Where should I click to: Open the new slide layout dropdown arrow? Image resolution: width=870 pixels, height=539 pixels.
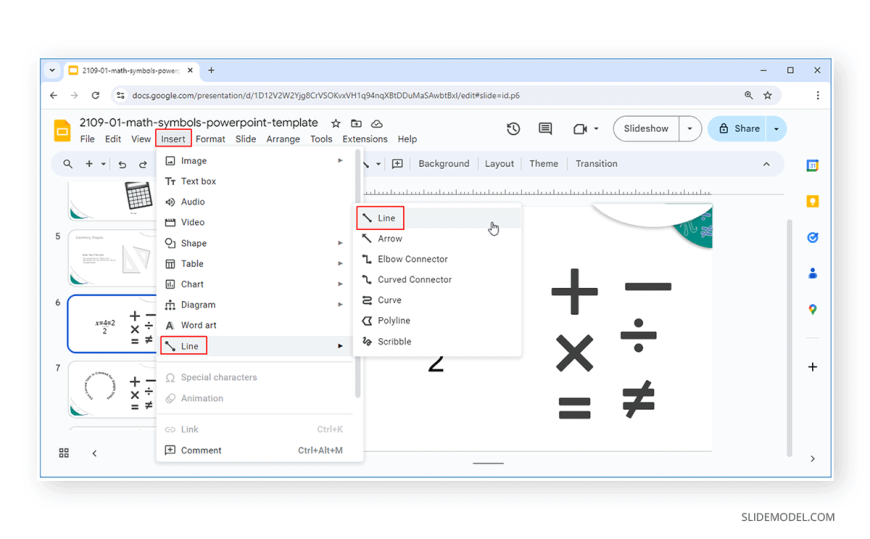tap(103, 164)
